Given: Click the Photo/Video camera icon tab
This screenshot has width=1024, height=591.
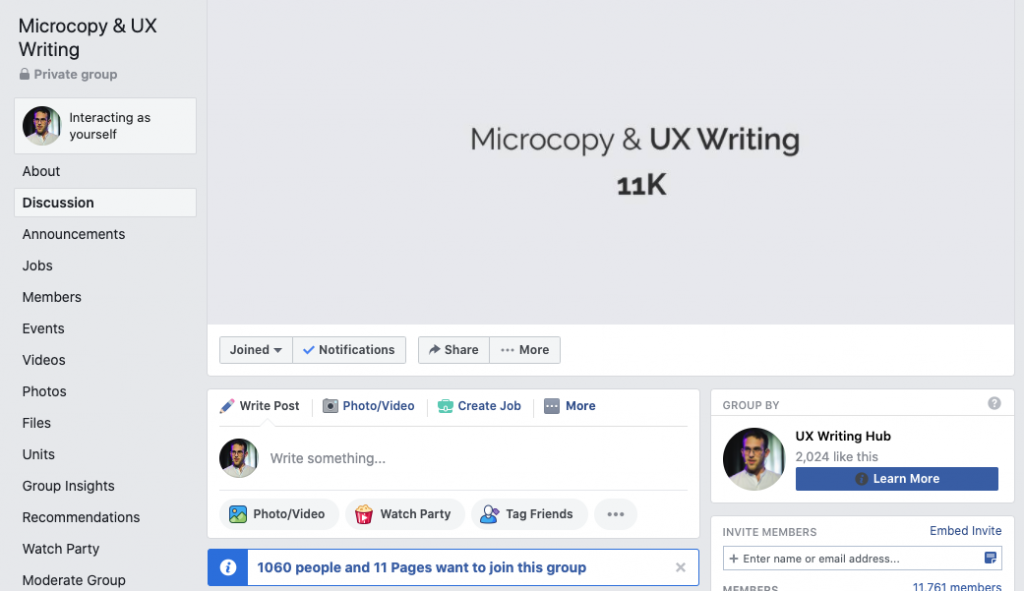Looking at the screenshot, I should [331, 406].
